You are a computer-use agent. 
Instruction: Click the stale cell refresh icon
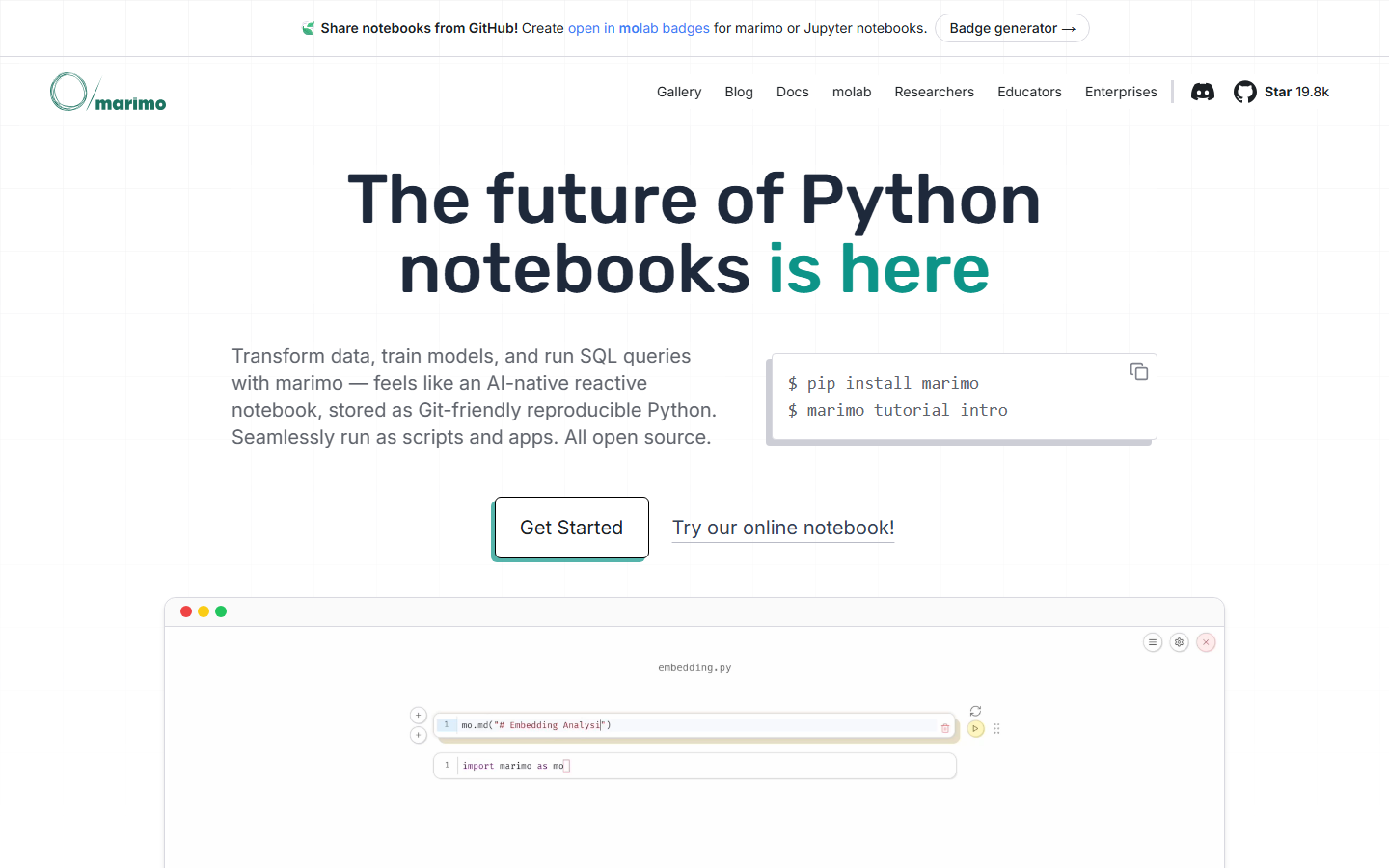tap(975, 710)
